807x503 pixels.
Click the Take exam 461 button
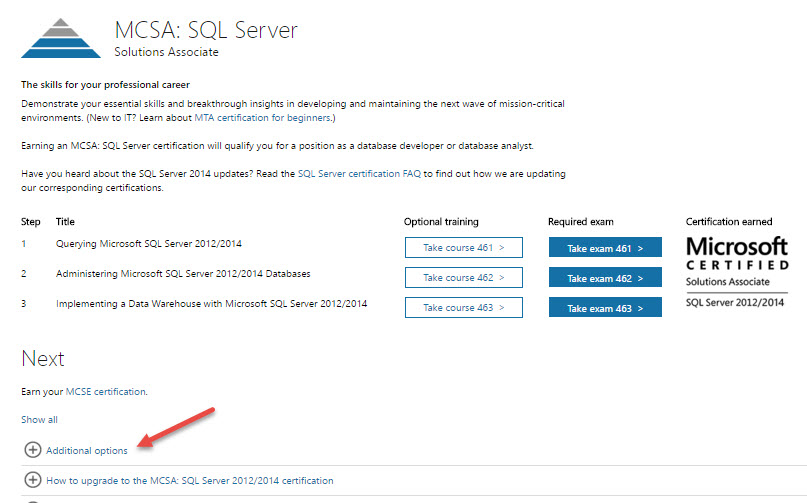pos(604,248)
